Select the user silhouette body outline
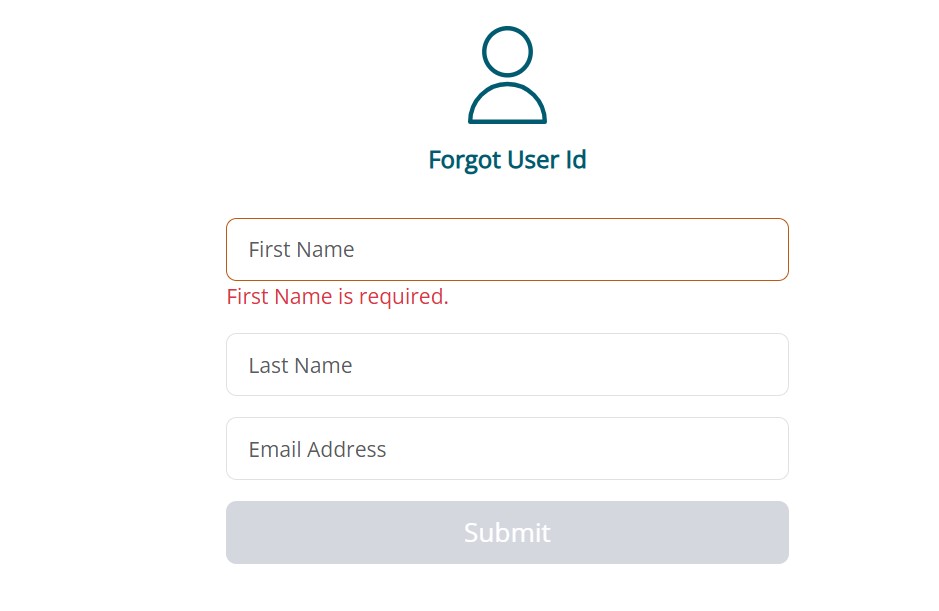 point(507,105)
